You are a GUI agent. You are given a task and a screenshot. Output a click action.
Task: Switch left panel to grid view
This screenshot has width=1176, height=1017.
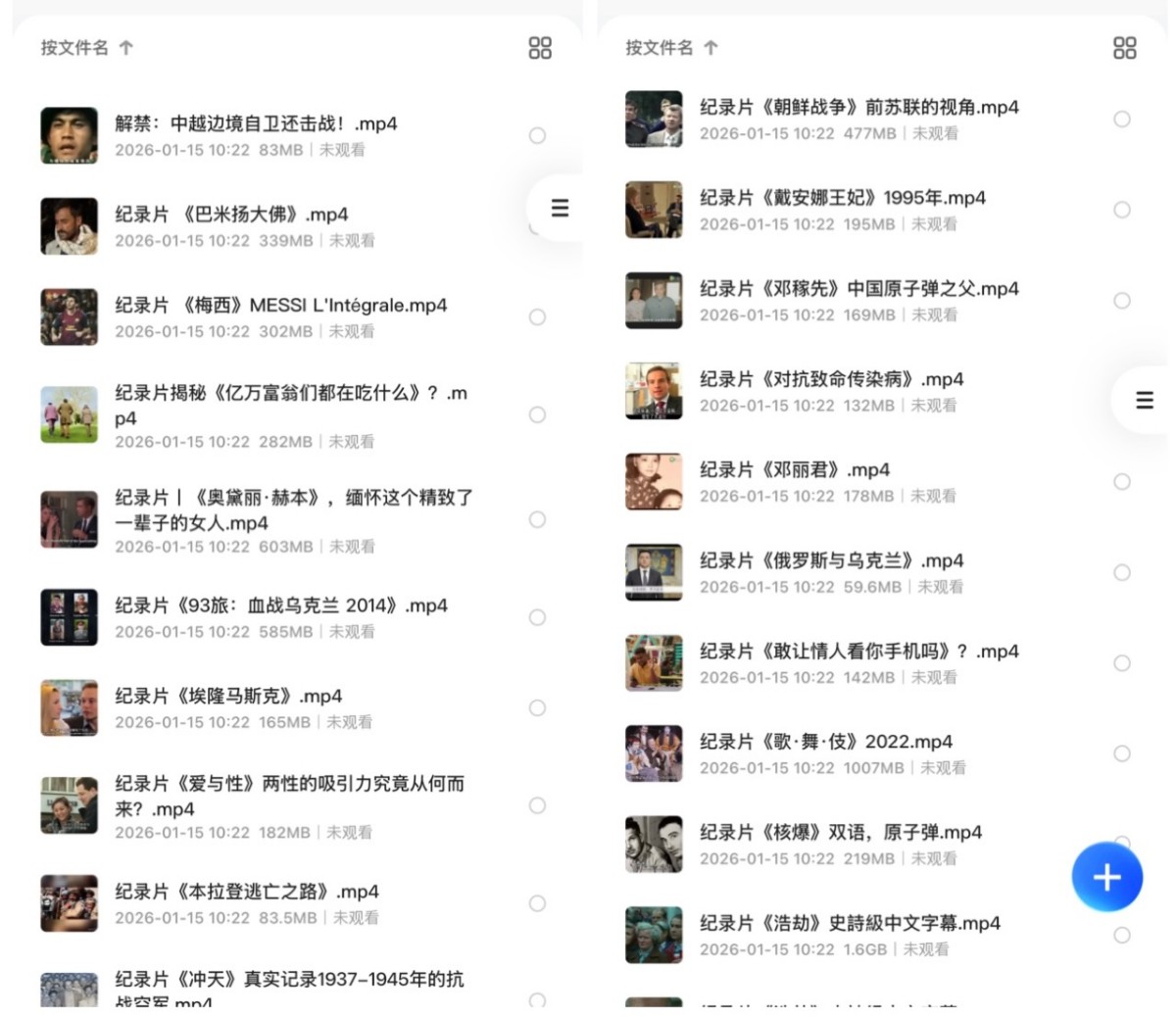540,48
